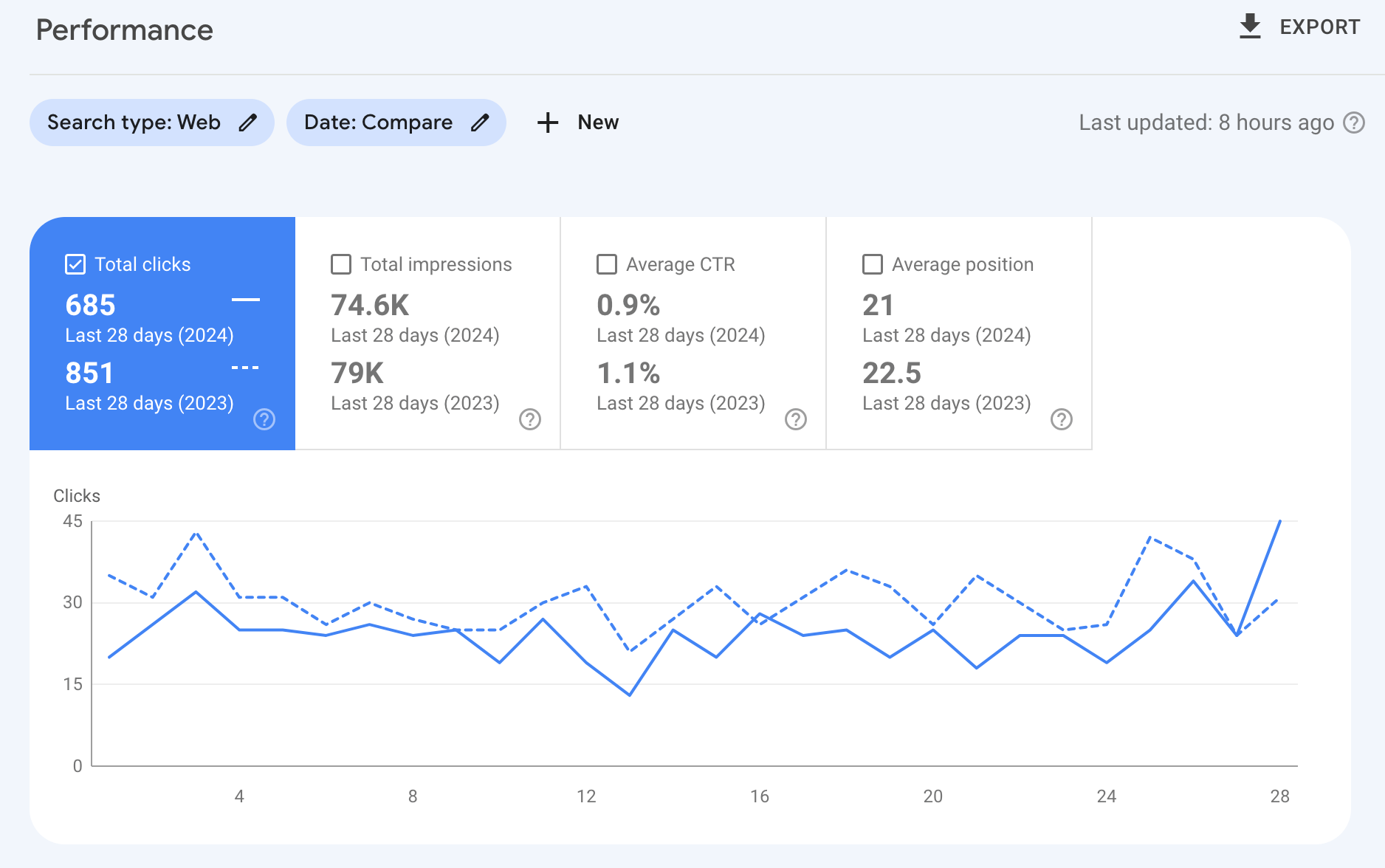Click the help icon in Average position card

[x=1062, y=419]
